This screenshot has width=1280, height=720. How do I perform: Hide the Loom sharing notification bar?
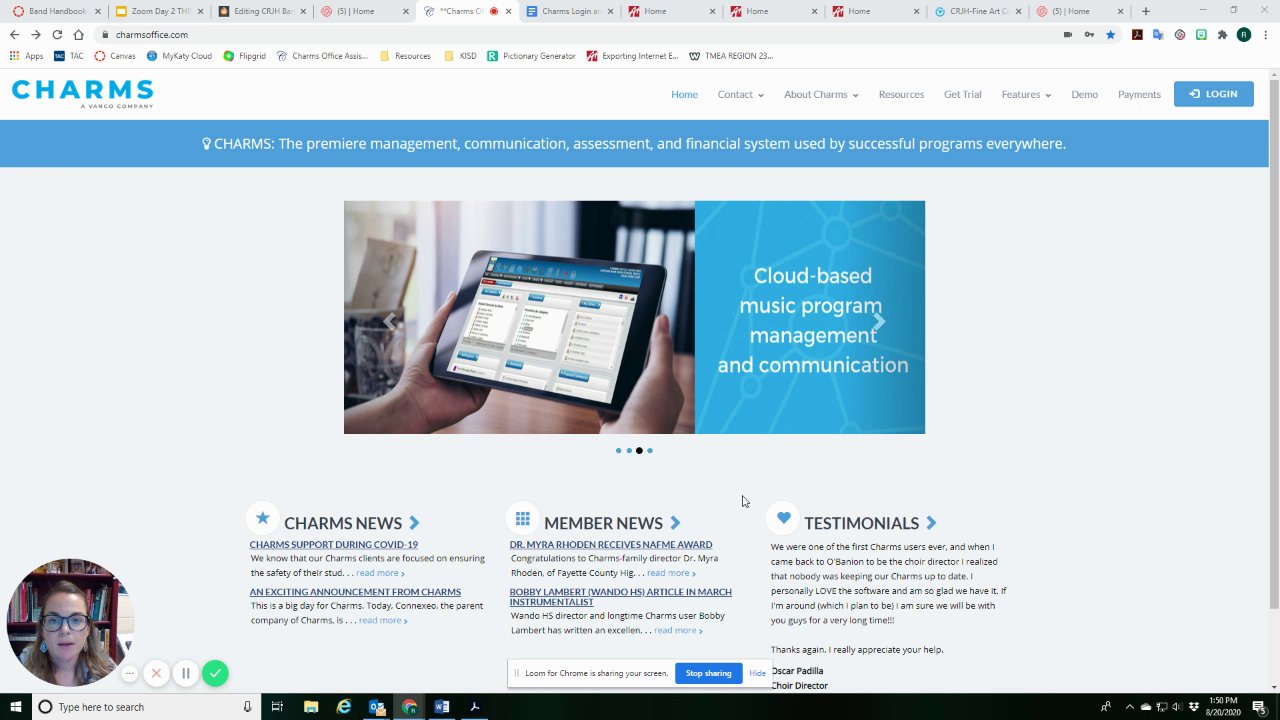coord(757,673)
